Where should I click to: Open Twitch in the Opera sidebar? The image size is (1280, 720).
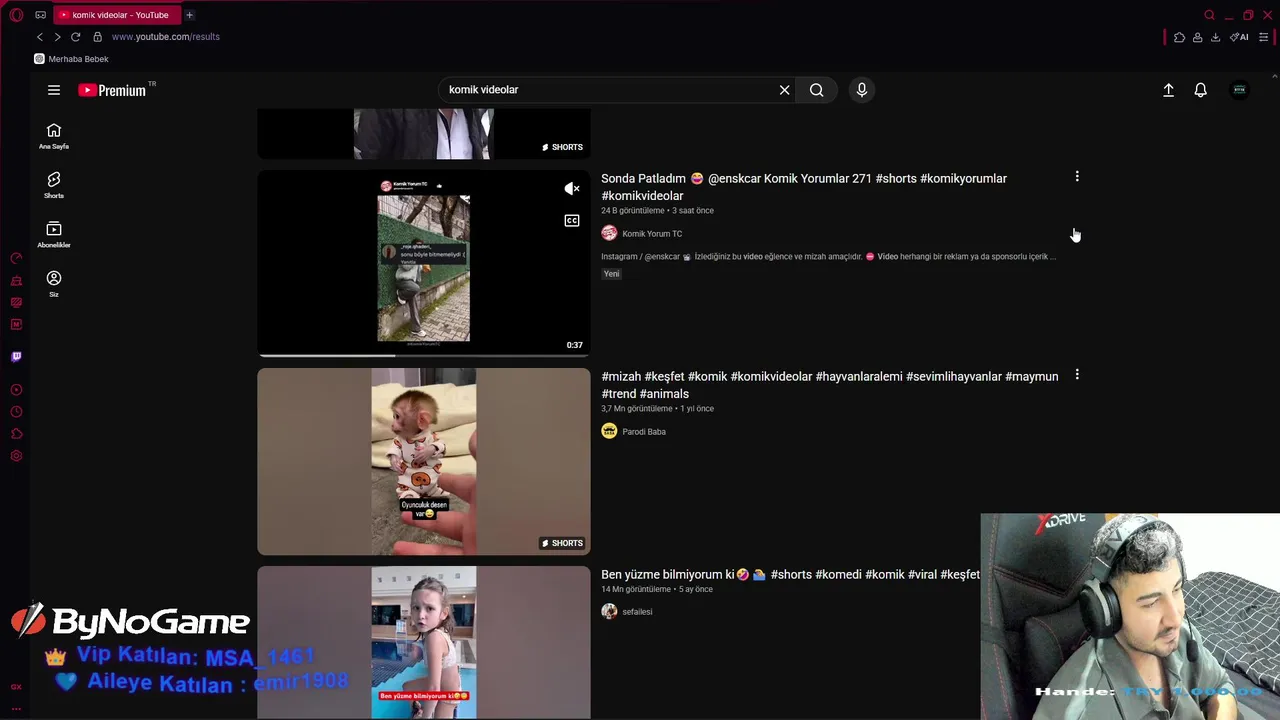click(16, 356)
